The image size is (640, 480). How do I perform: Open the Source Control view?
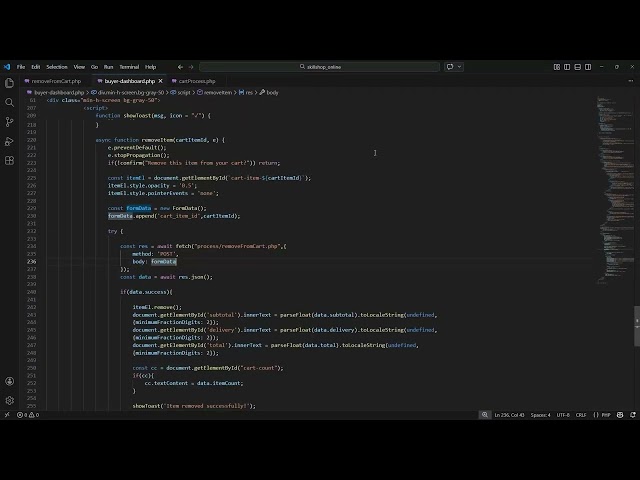[x=9, y=122]
